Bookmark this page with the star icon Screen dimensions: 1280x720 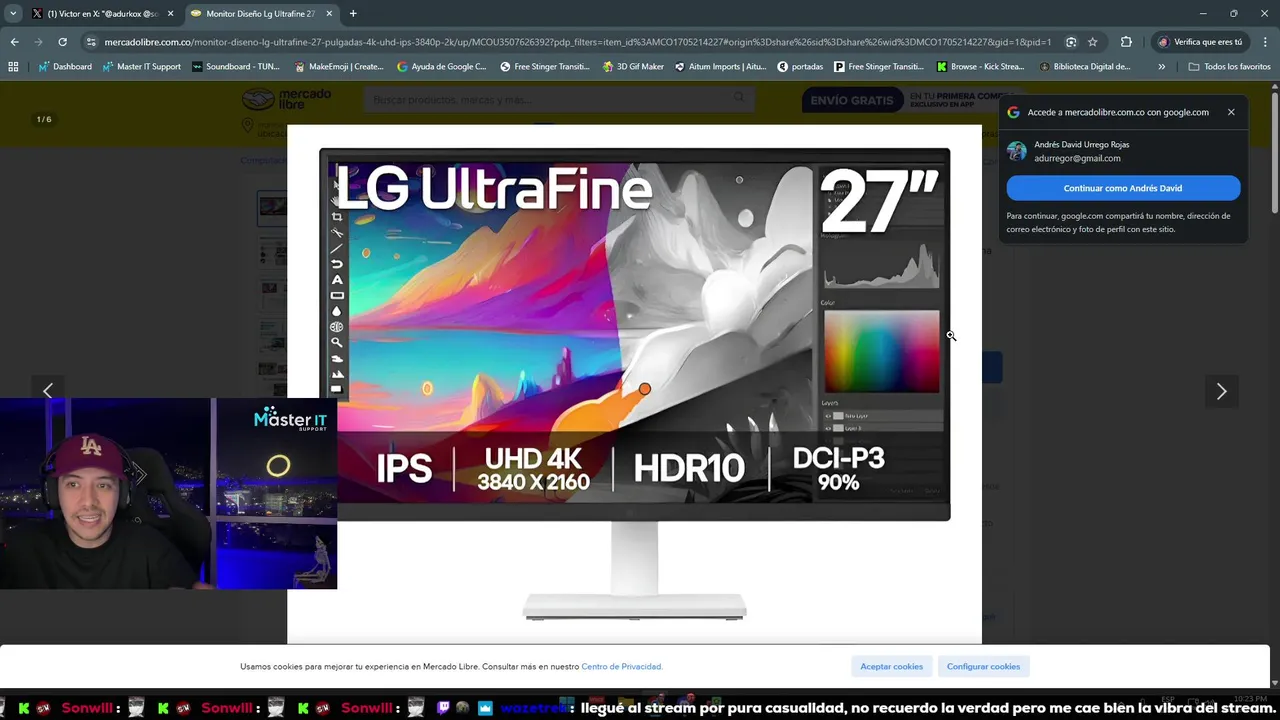pyautogui.click(x=1092, y=42)
